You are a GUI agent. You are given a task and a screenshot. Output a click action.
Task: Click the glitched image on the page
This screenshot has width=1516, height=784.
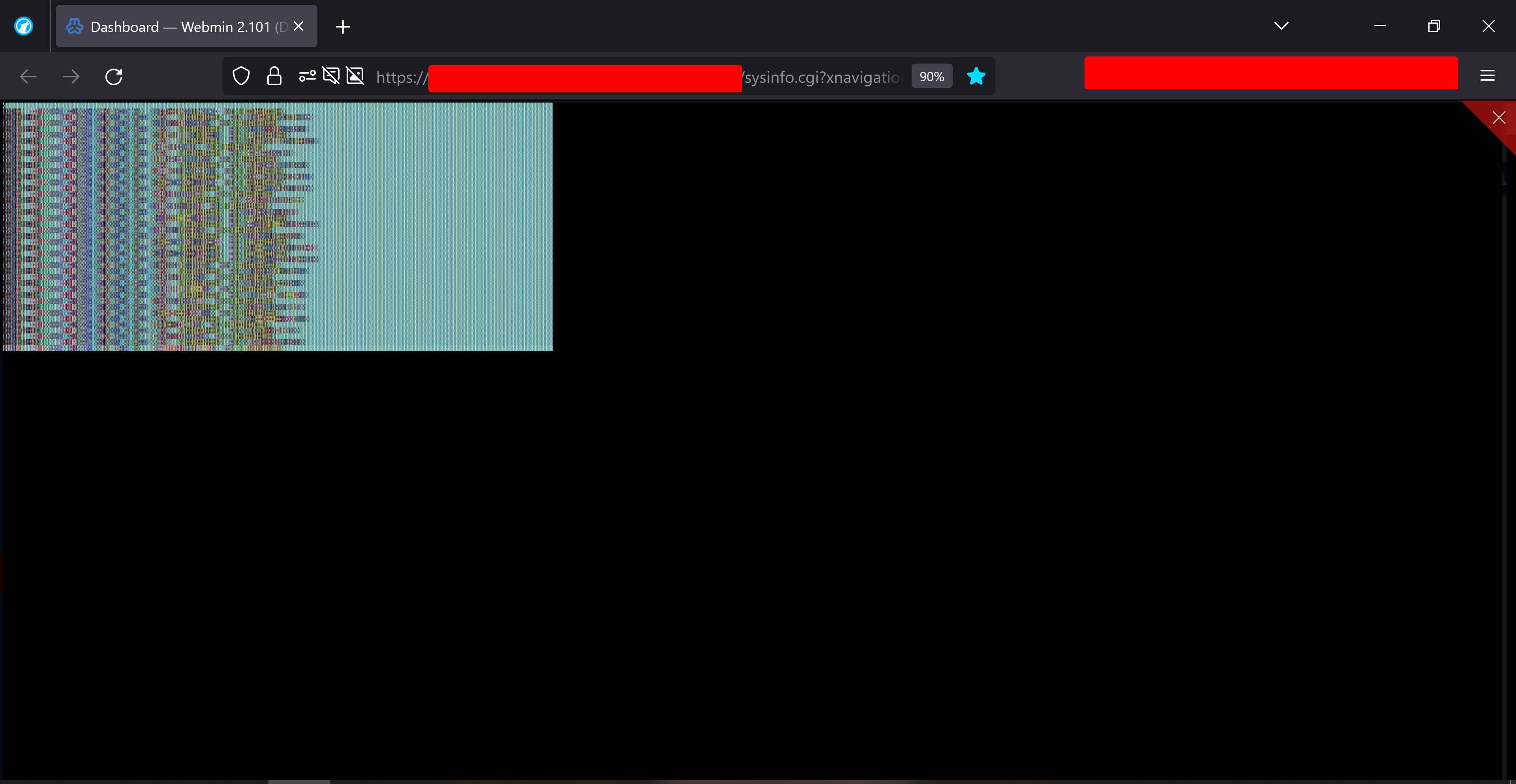pos(277,226)
